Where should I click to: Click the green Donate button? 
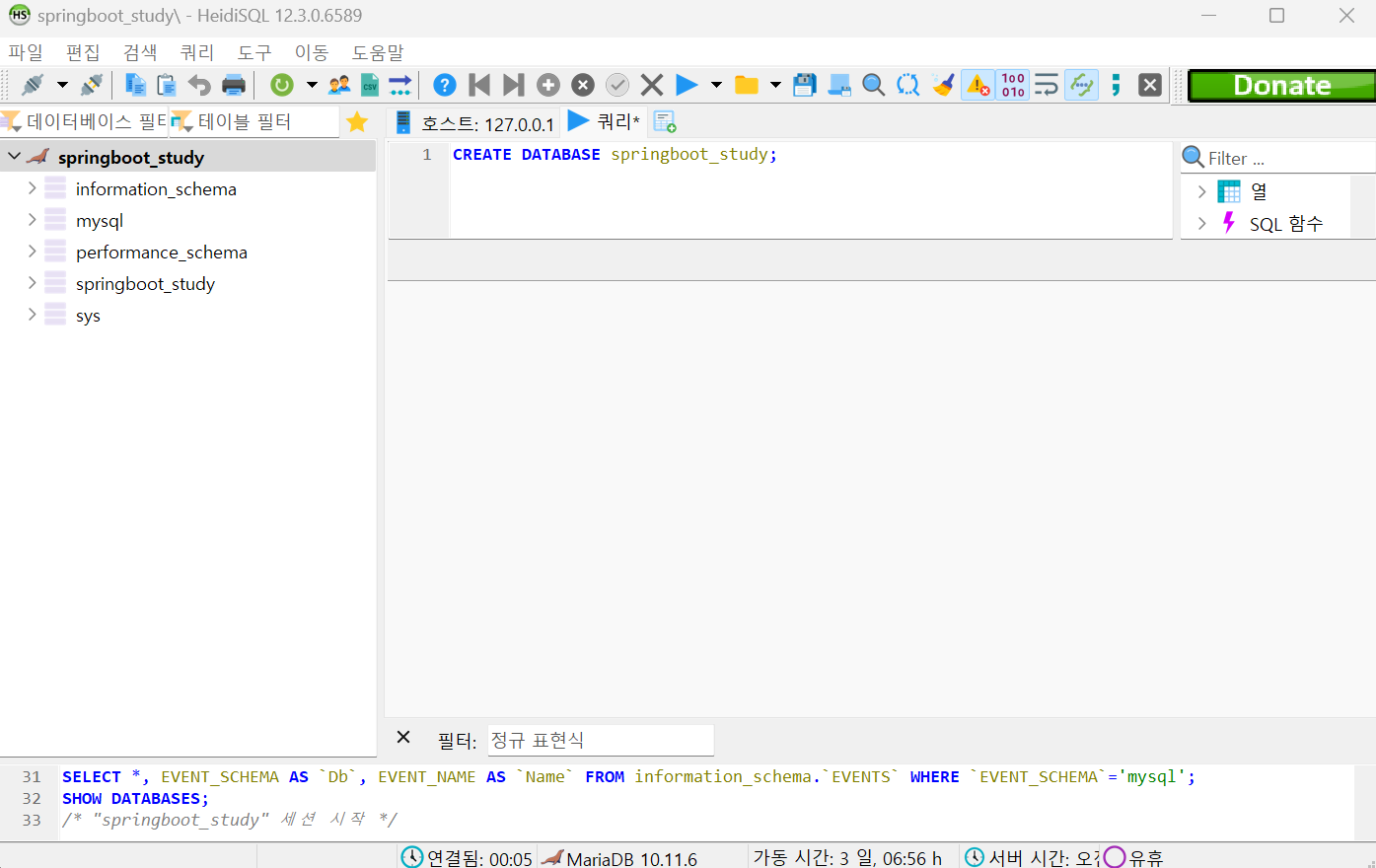1281,86
